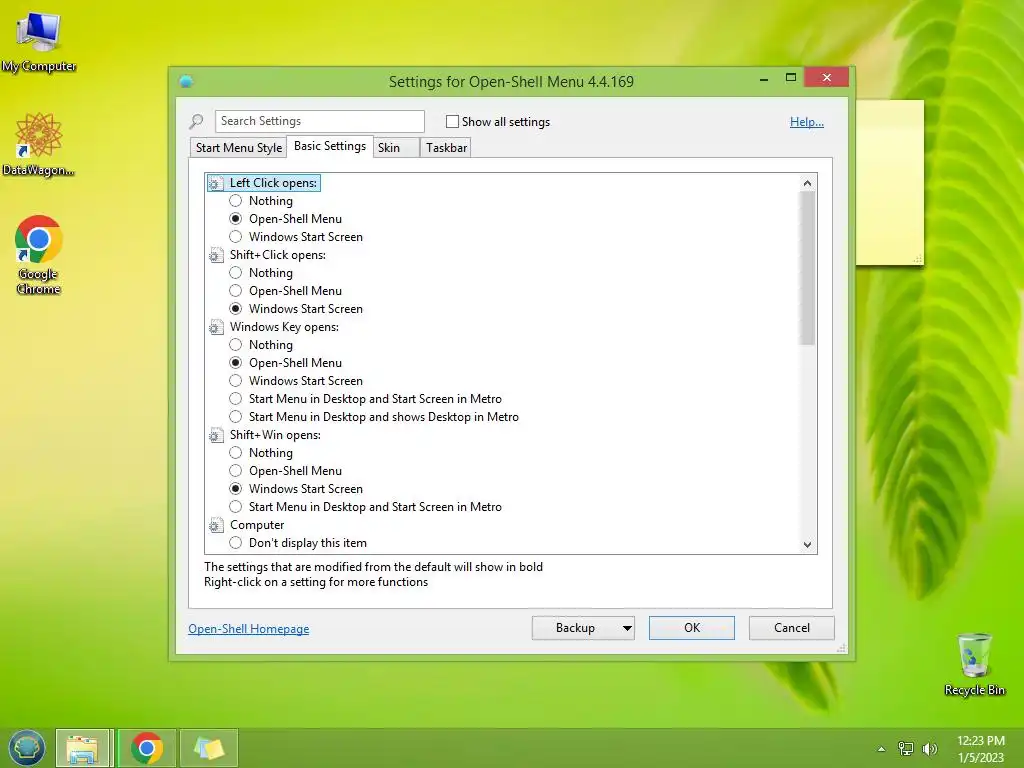
Task: Select the Shift+Win opens heading
Action: click(x=275, y=436)
